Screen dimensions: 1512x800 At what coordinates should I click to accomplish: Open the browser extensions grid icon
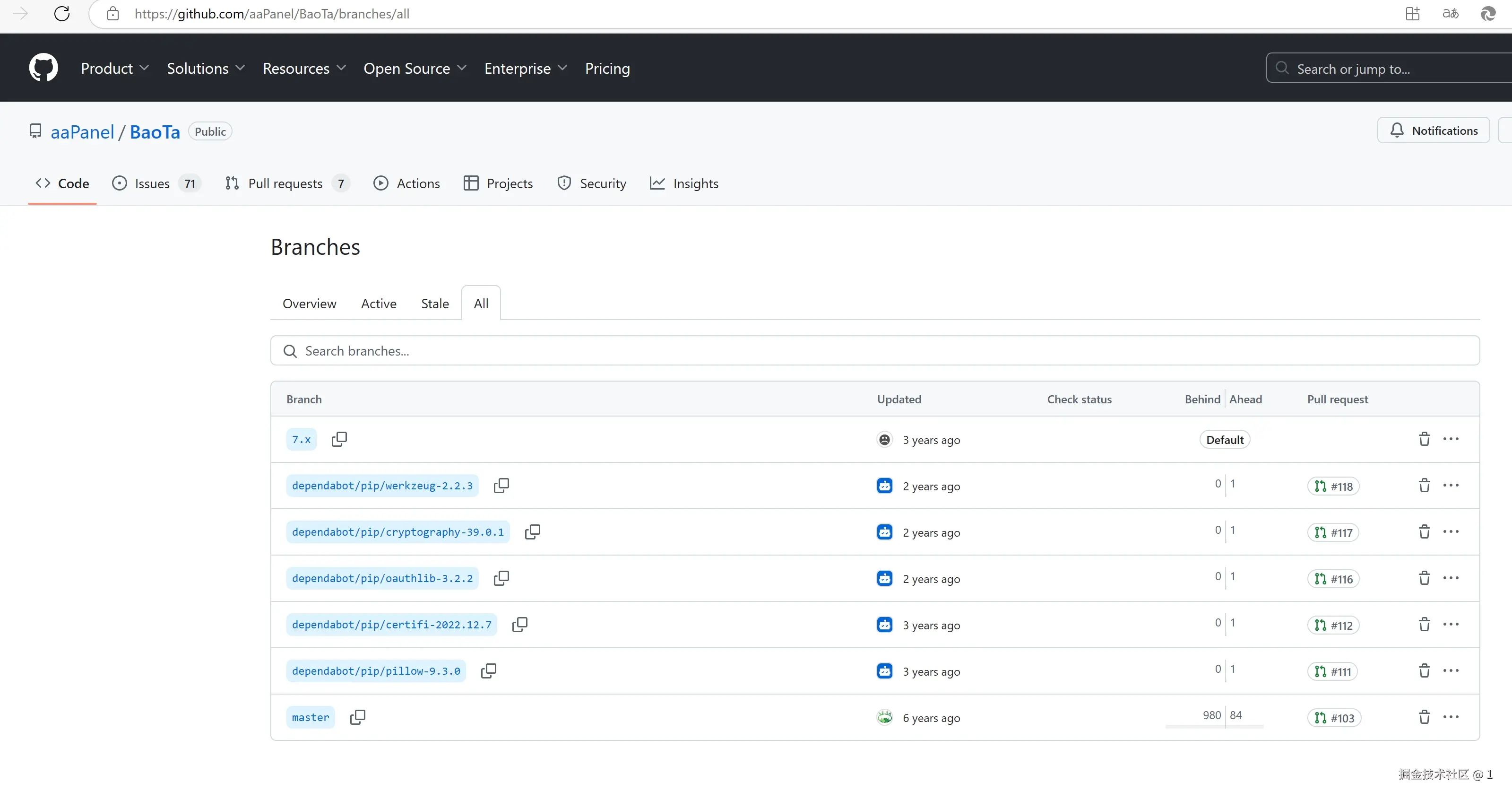[1412, 14]
